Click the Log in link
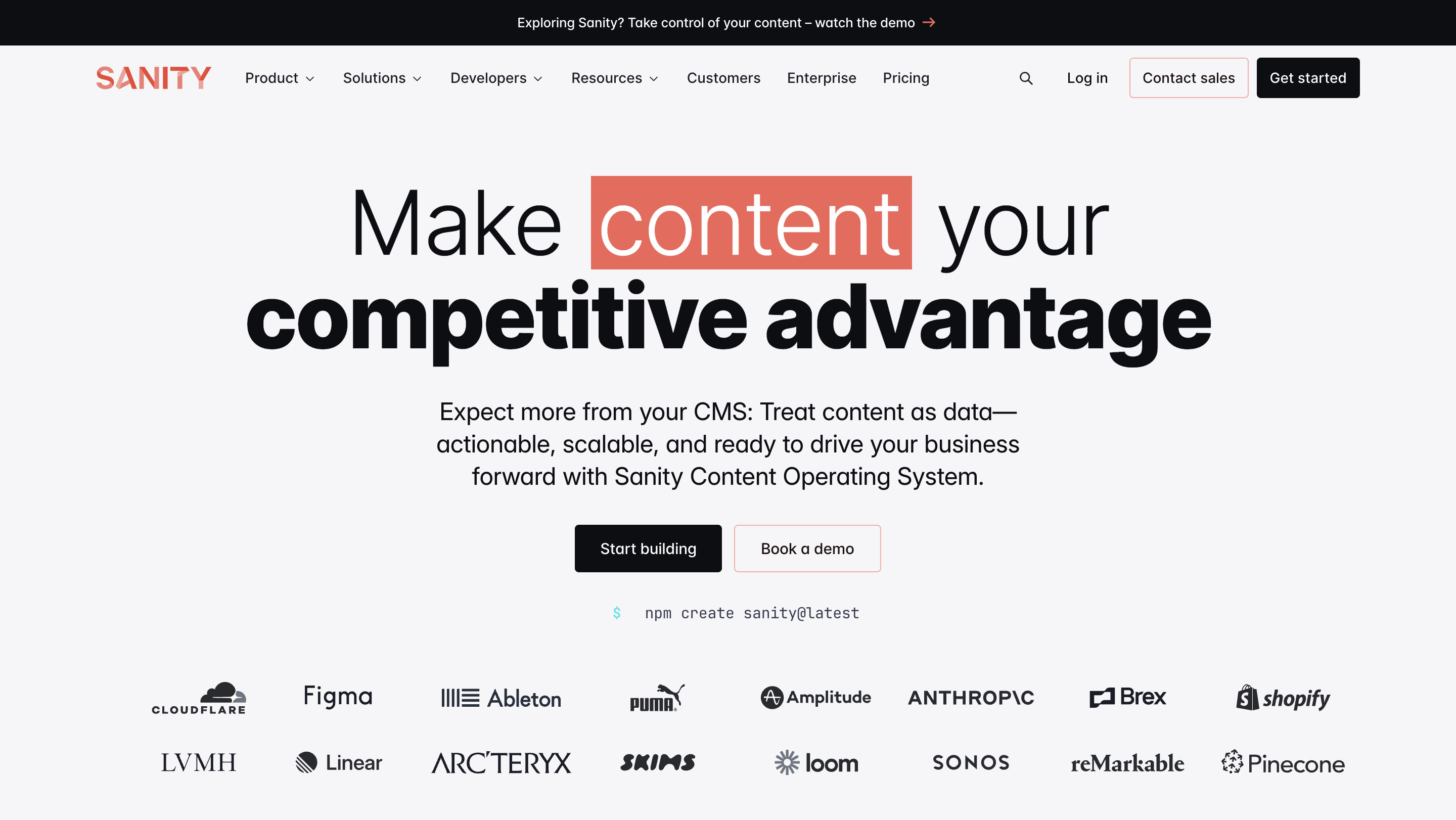 [x=1087, y=78]
